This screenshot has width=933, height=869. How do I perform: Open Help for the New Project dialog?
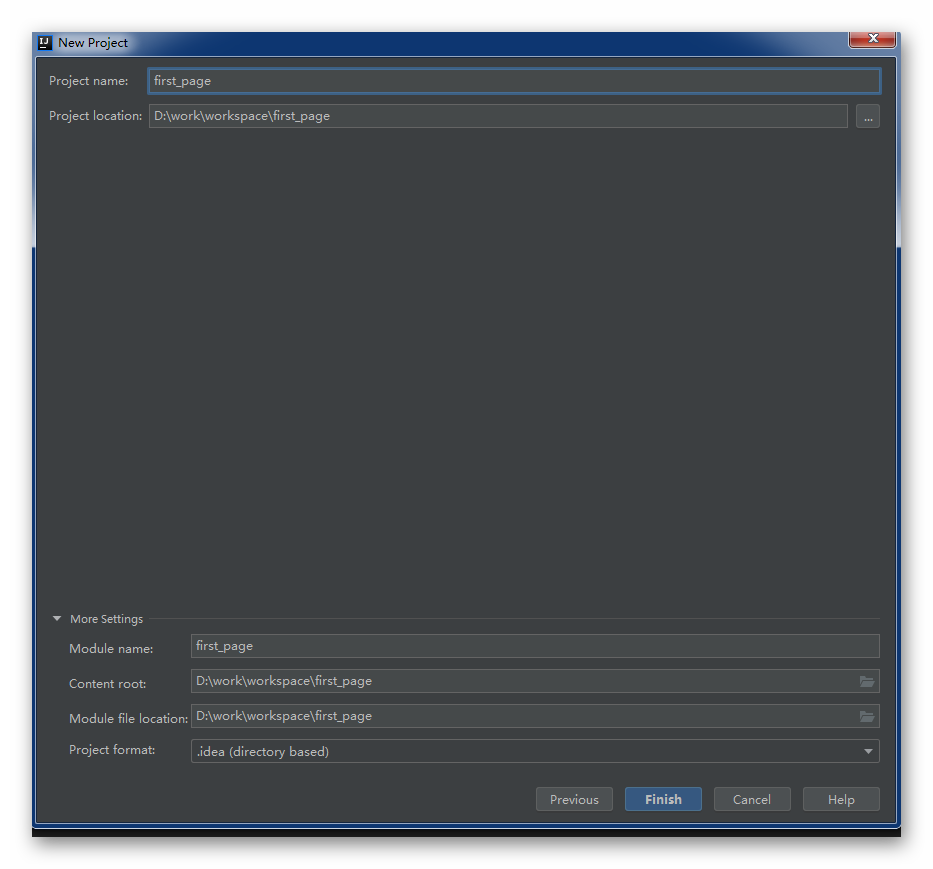[x=841, y=799]
